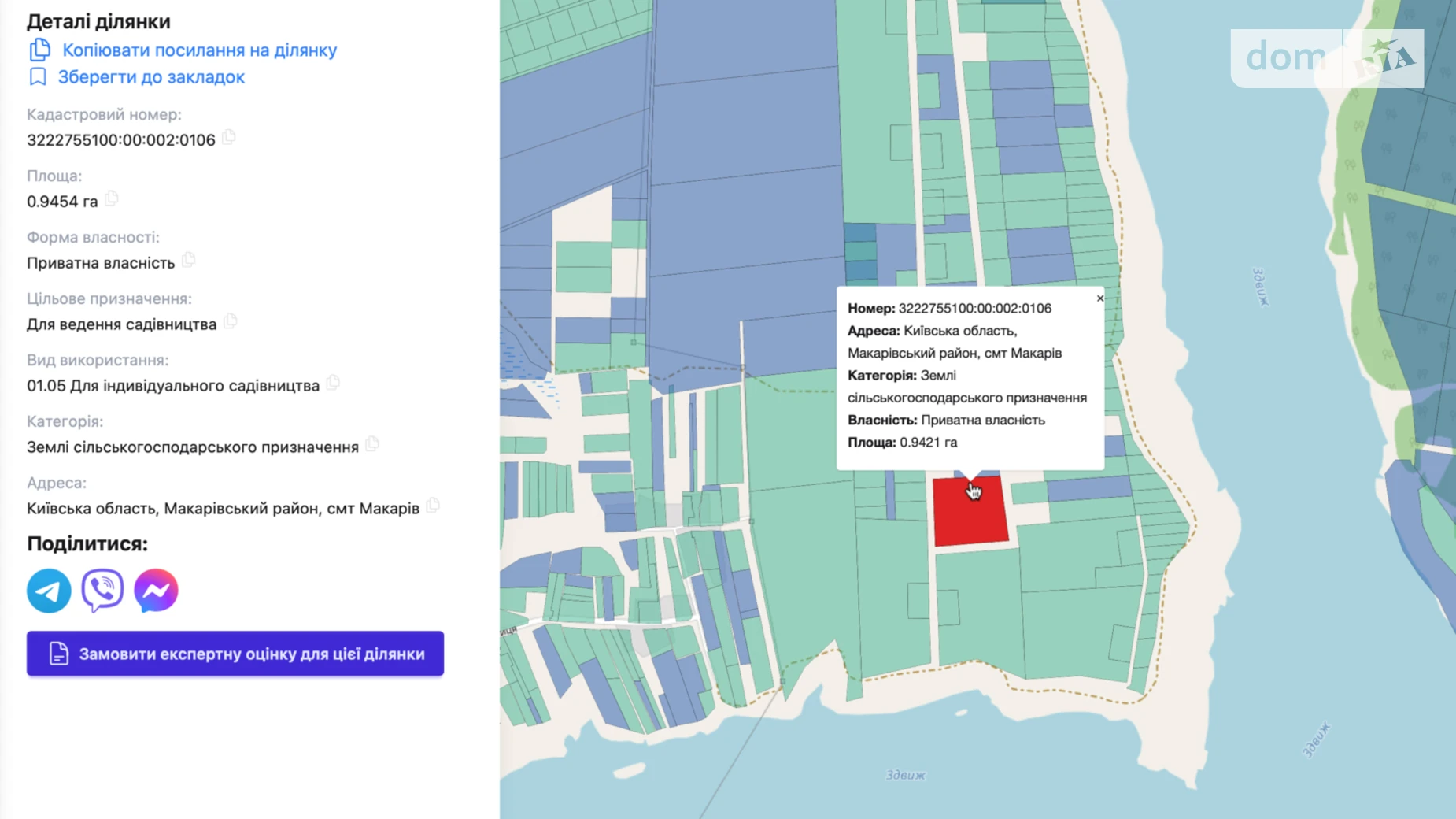Order expert valuation for this plot
Screen dimensions: 1456x819
235,654
